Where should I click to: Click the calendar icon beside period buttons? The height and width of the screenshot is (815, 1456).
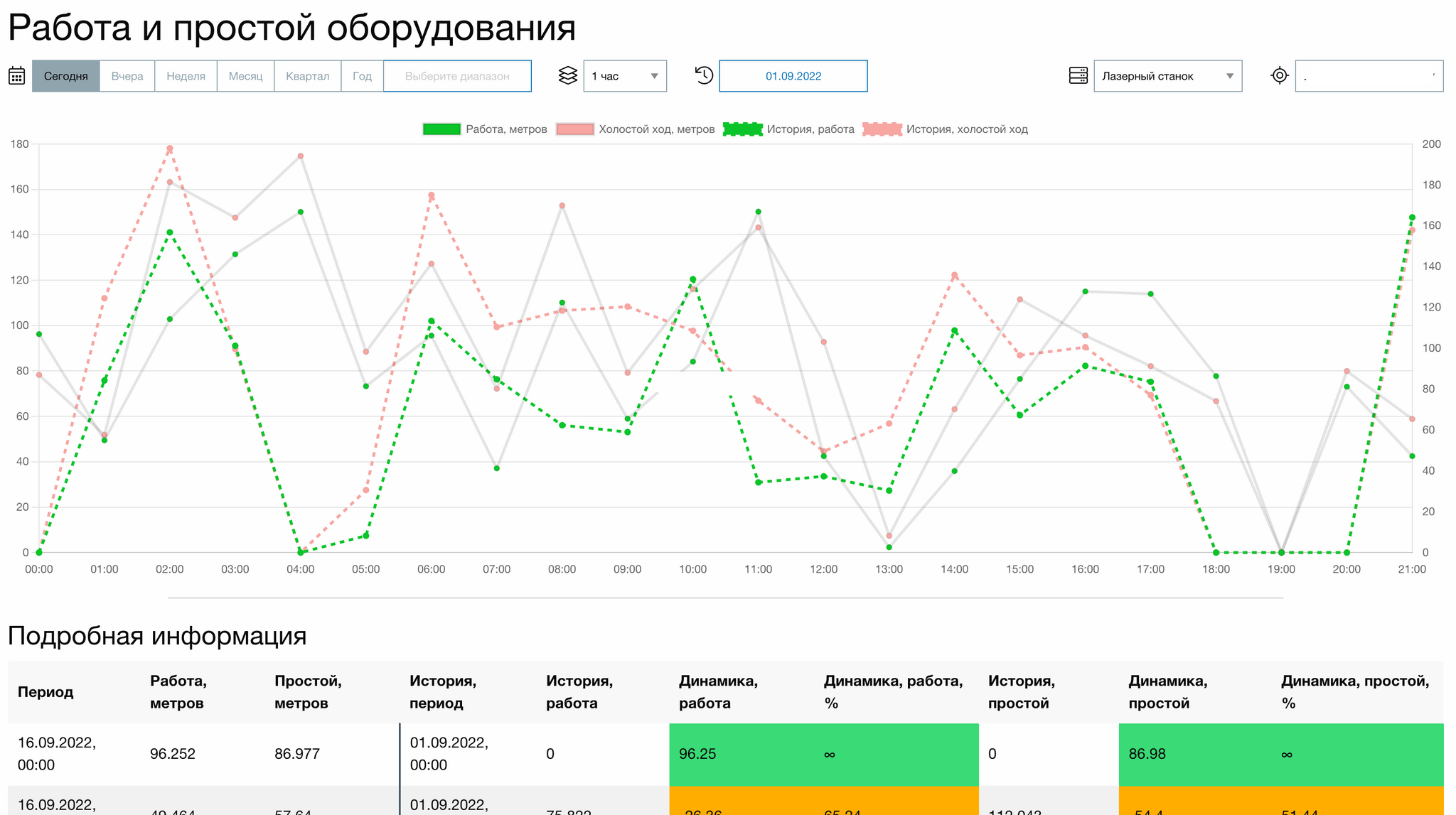coord(17,76)
